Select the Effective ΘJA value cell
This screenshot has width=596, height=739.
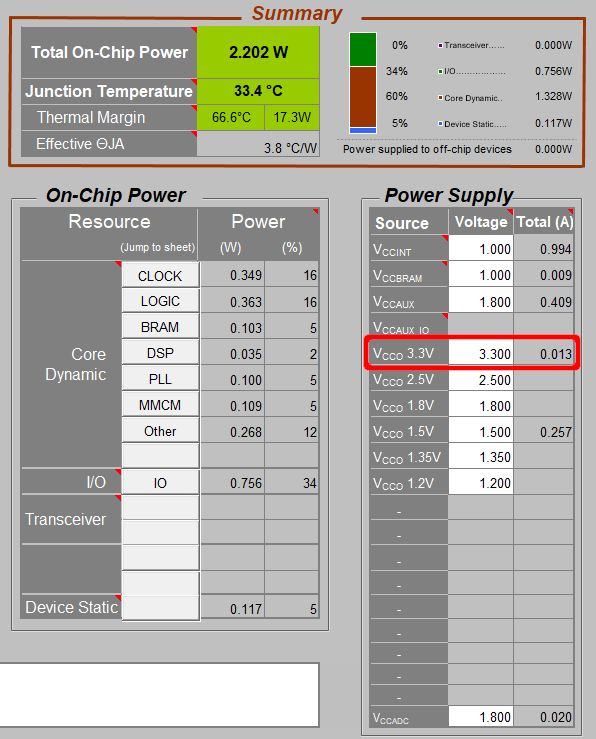coord(258,144)
